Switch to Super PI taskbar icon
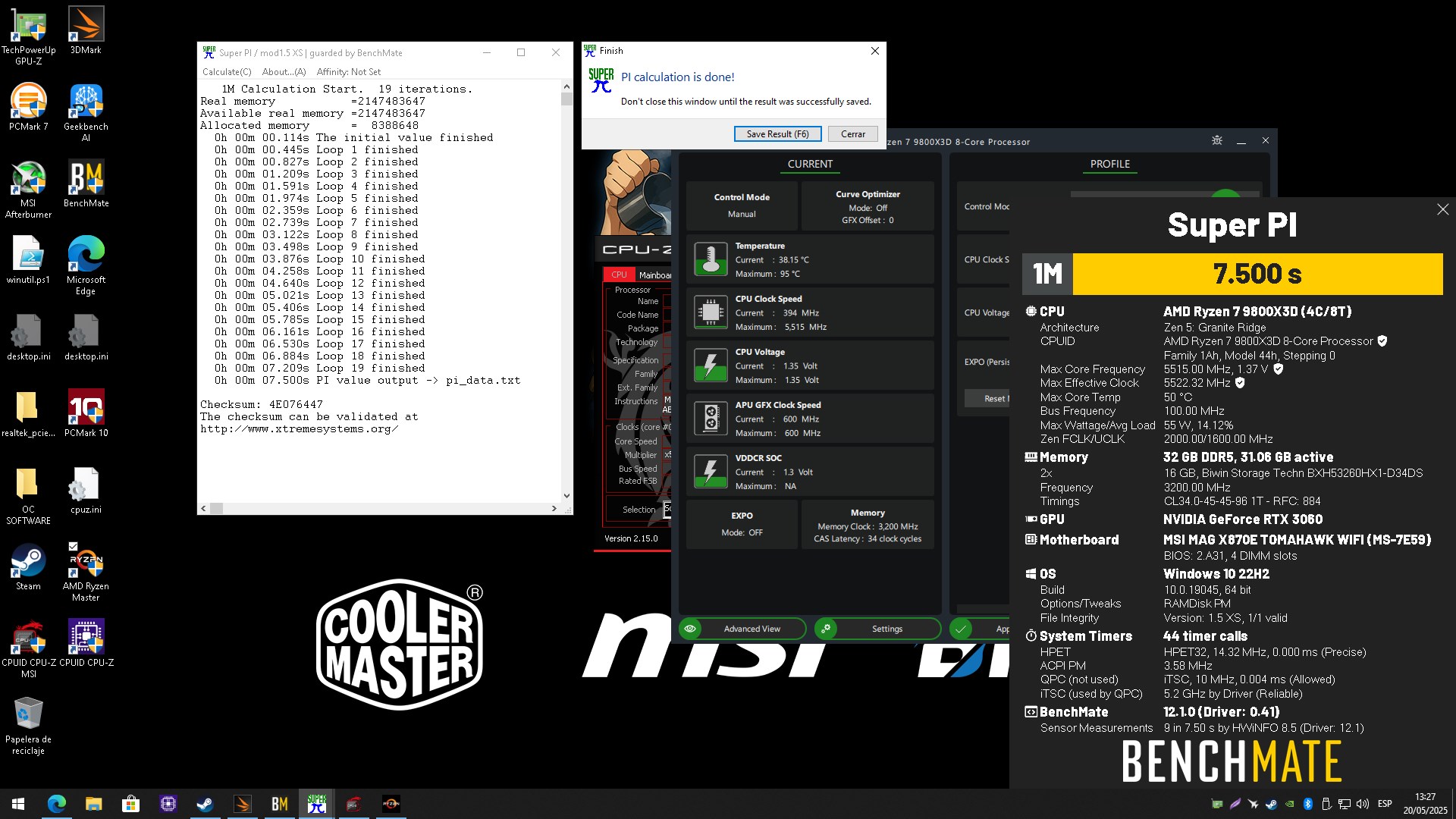The height and width of the screenshot is (819, 1456). coord(316,804)
